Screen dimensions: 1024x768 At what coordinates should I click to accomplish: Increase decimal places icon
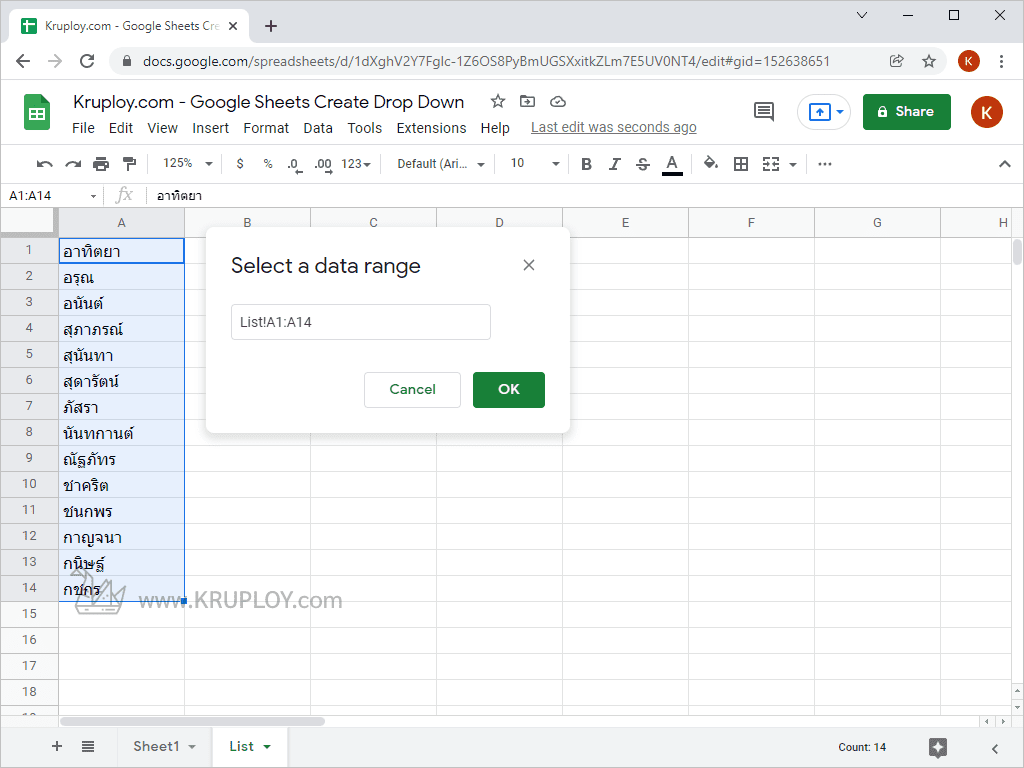tap(323, 165)
